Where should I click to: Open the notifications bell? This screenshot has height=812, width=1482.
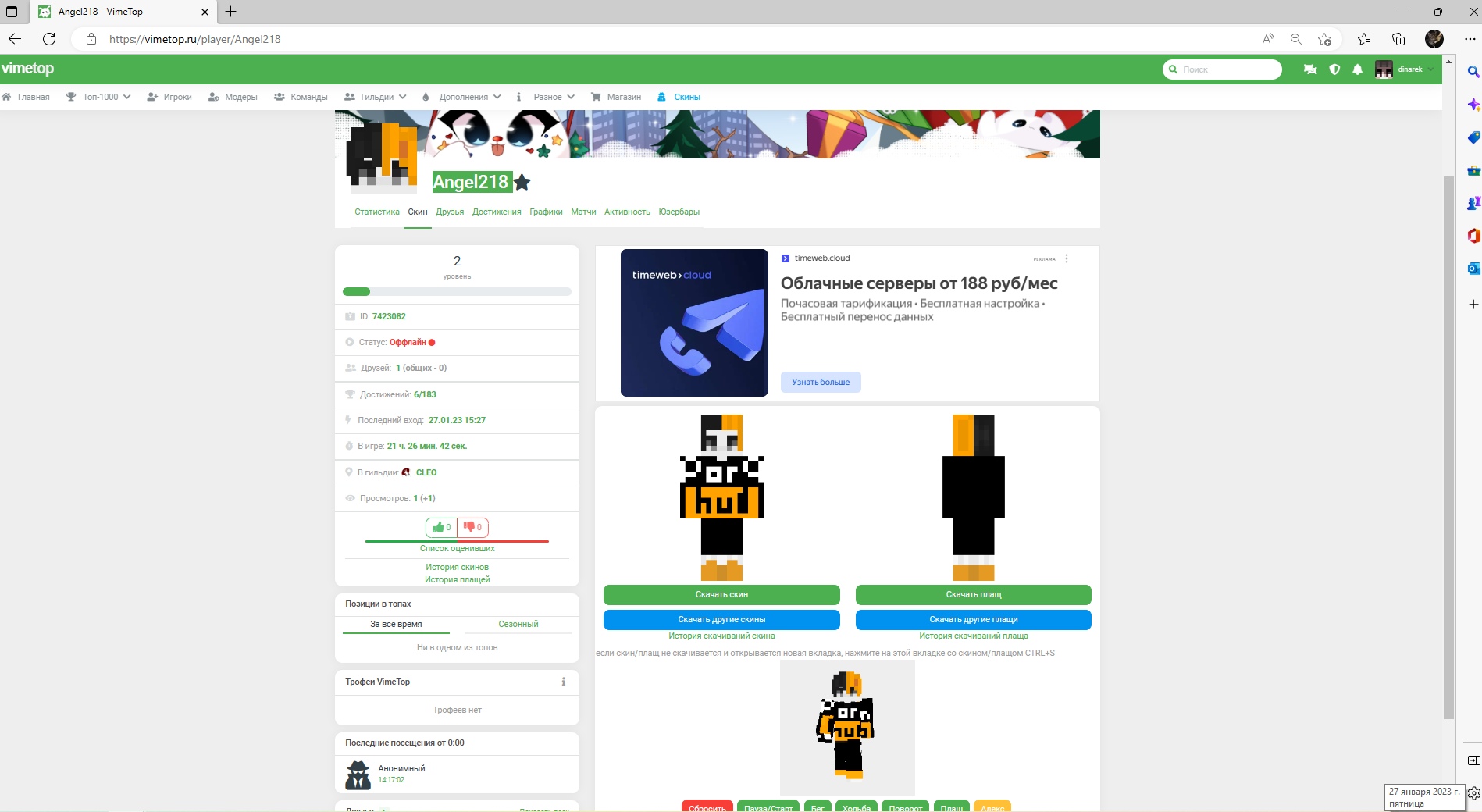coord(1358,69)
